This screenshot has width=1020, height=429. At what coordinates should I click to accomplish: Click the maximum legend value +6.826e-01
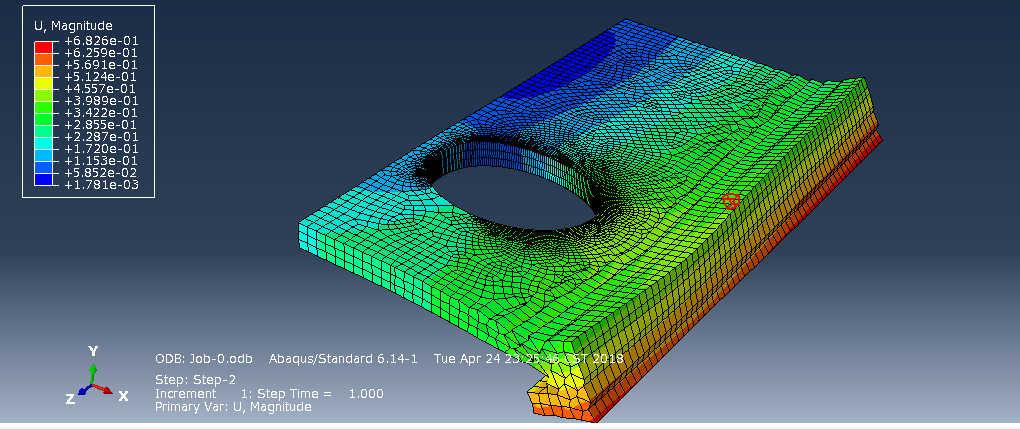tap(101, 41)
